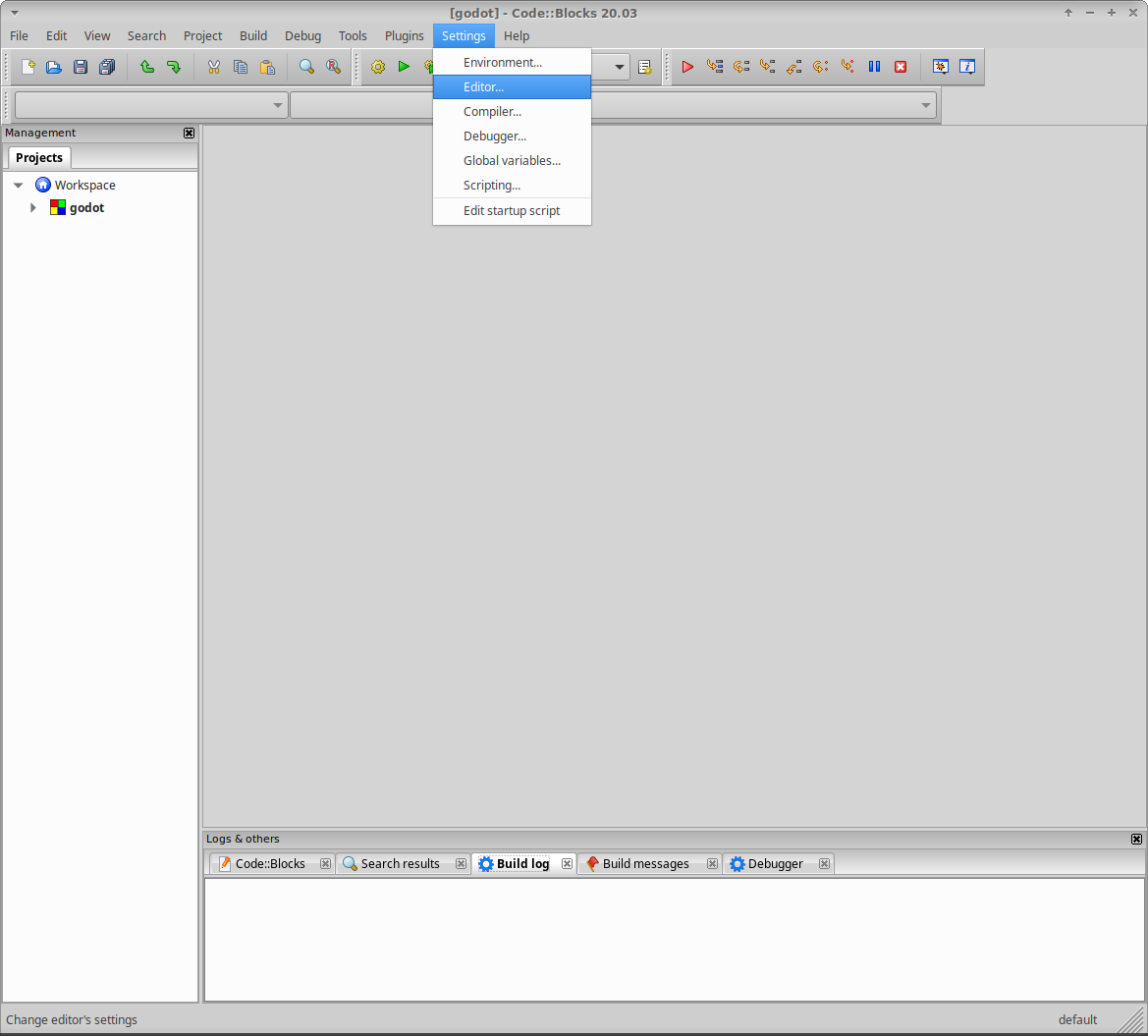Collapse the Workspace tree node
Image resolution: width=1148 pixels, height=1036 pixels.
(18, 184)
